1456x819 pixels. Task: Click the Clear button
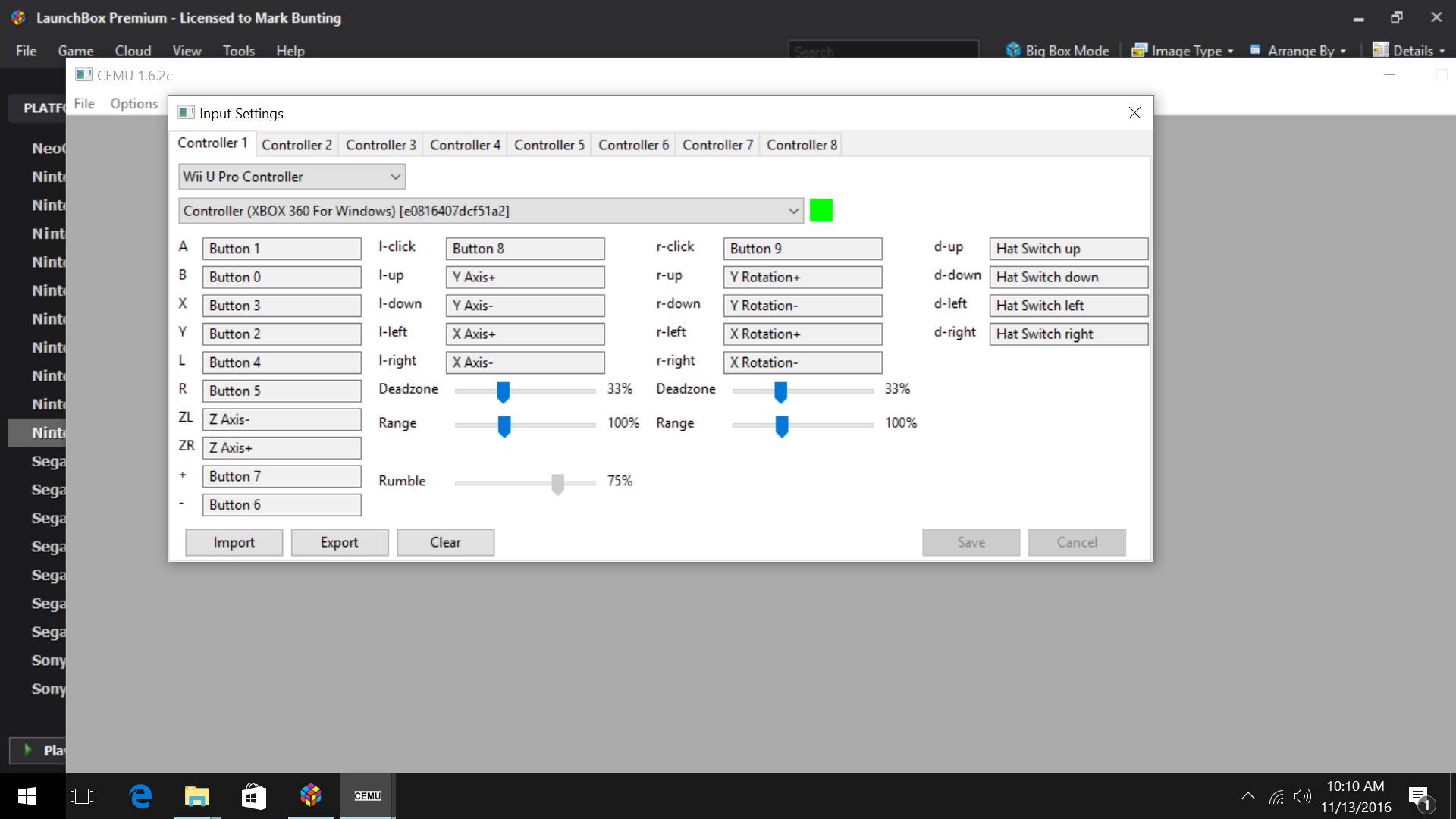pos(445,542)
